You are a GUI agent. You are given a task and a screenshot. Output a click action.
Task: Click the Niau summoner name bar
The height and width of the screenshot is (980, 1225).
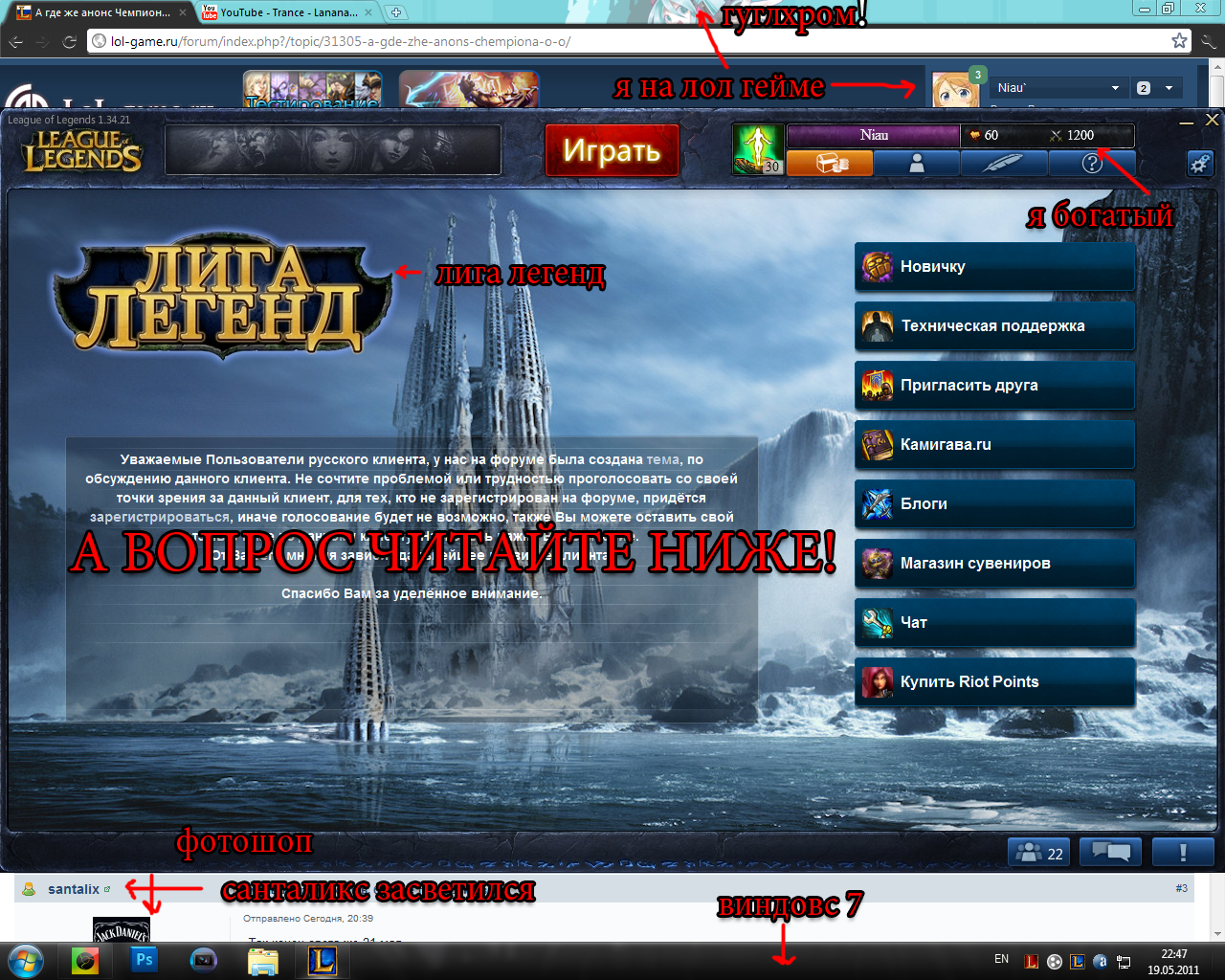pyautogui.click(x=873, y=135)
